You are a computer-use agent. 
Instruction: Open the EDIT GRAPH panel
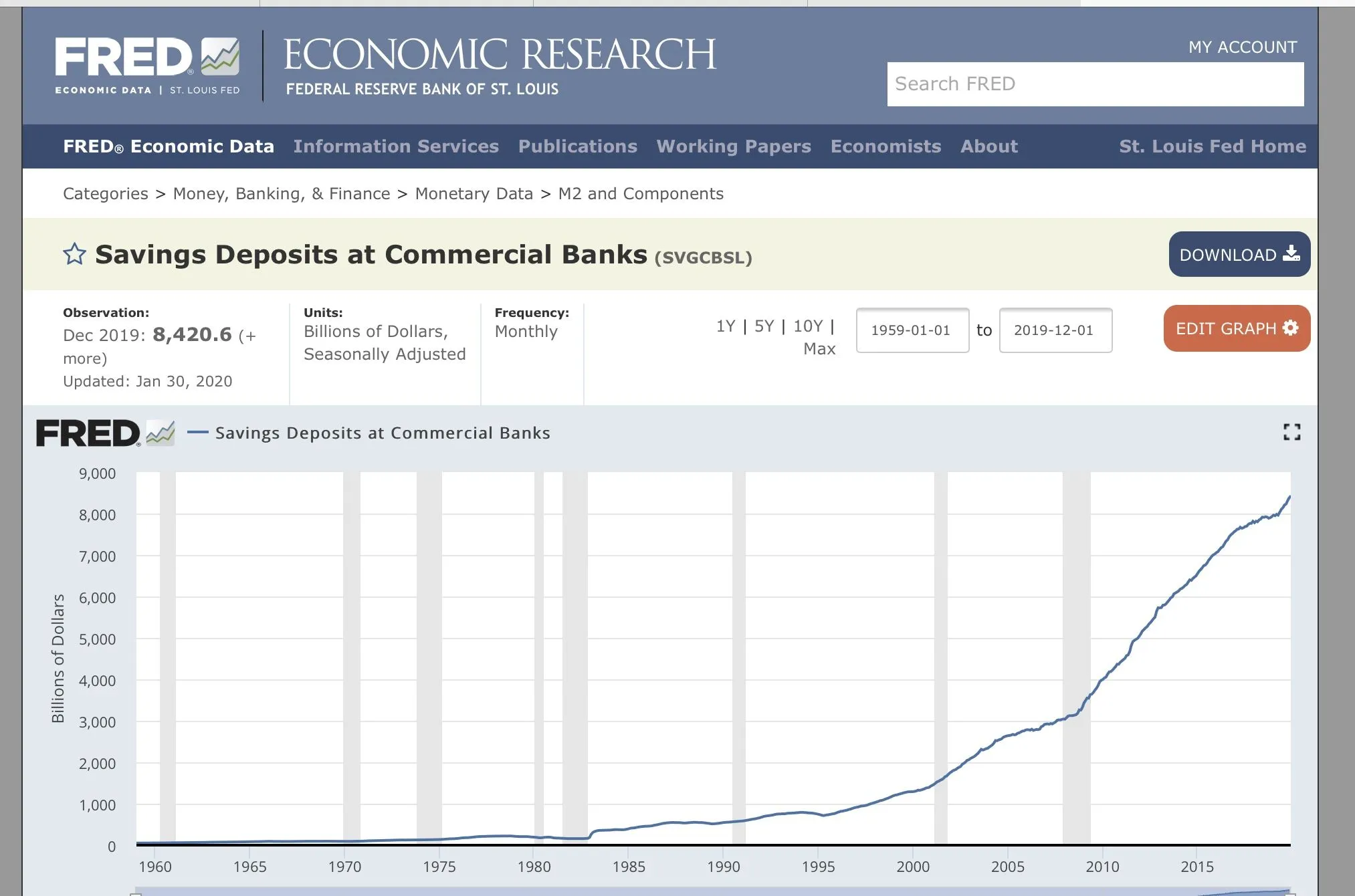[1236, 328]
